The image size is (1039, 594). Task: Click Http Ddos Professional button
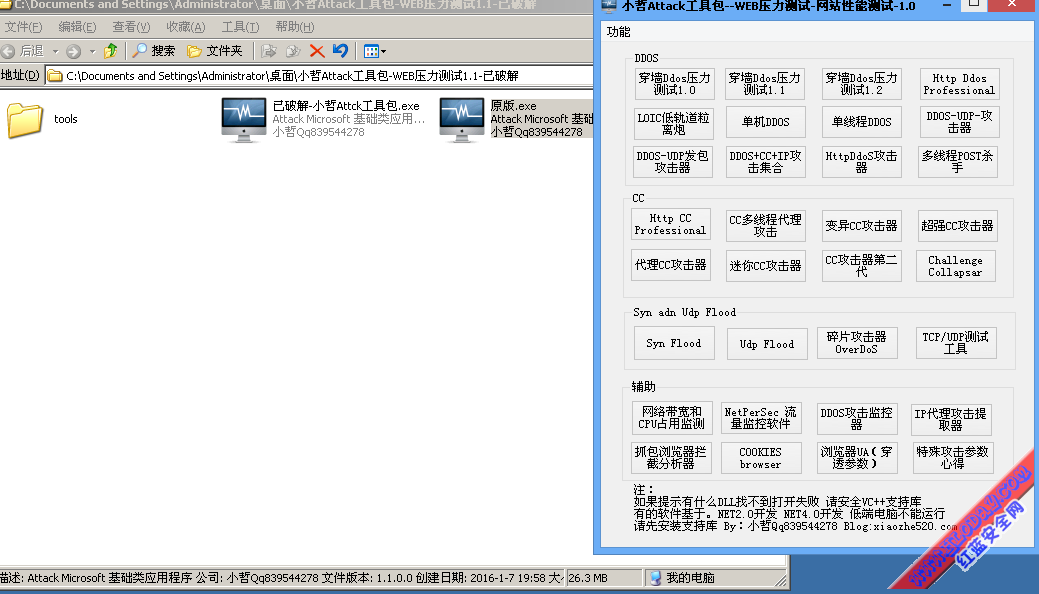(959, 84)
